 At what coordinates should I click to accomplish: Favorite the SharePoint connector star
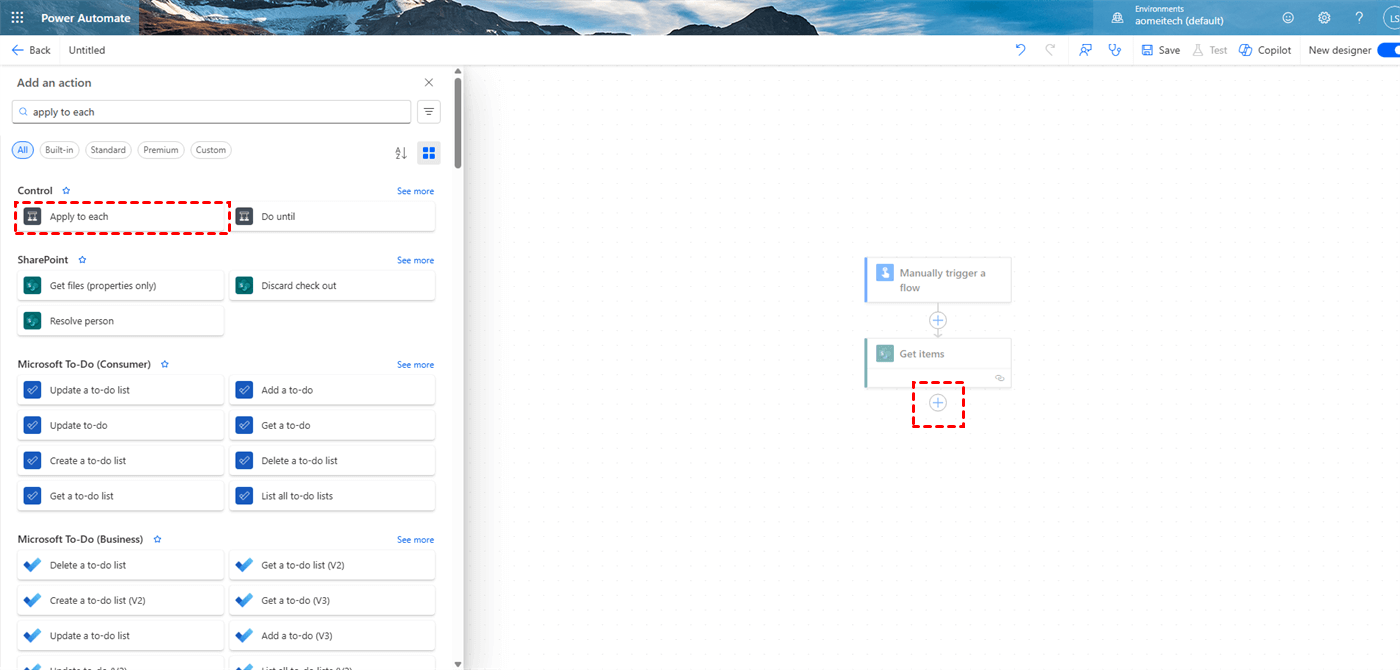(x=83, y=260)
